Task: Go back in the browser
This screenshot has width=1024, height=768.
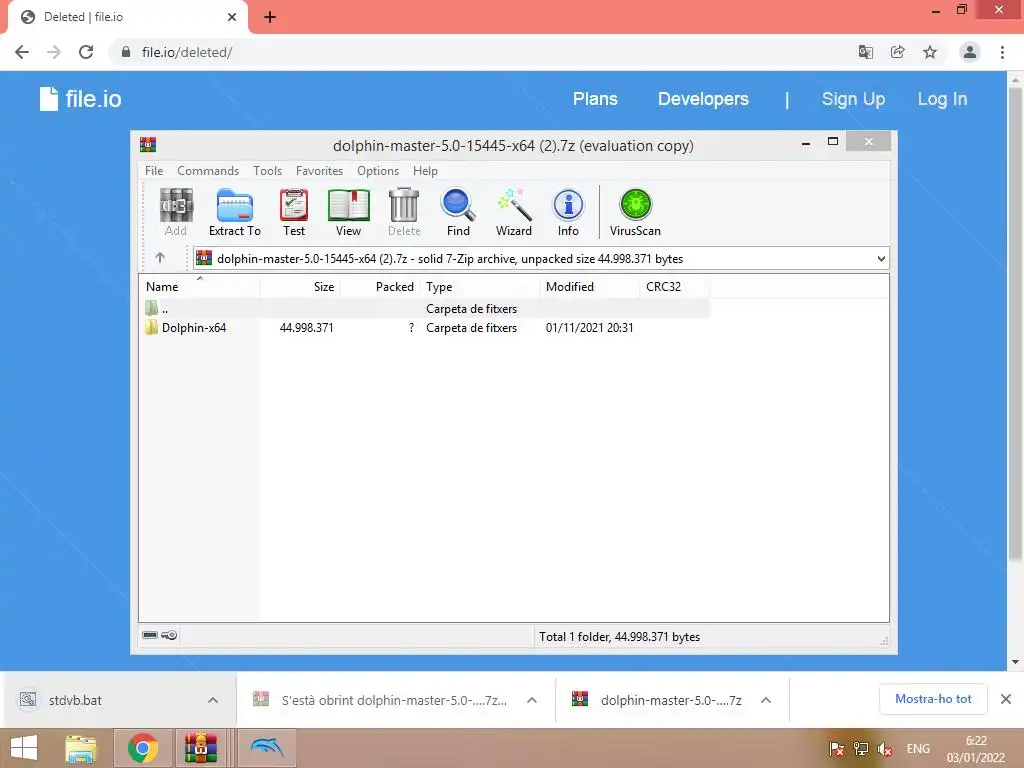Action: point(22,52)
